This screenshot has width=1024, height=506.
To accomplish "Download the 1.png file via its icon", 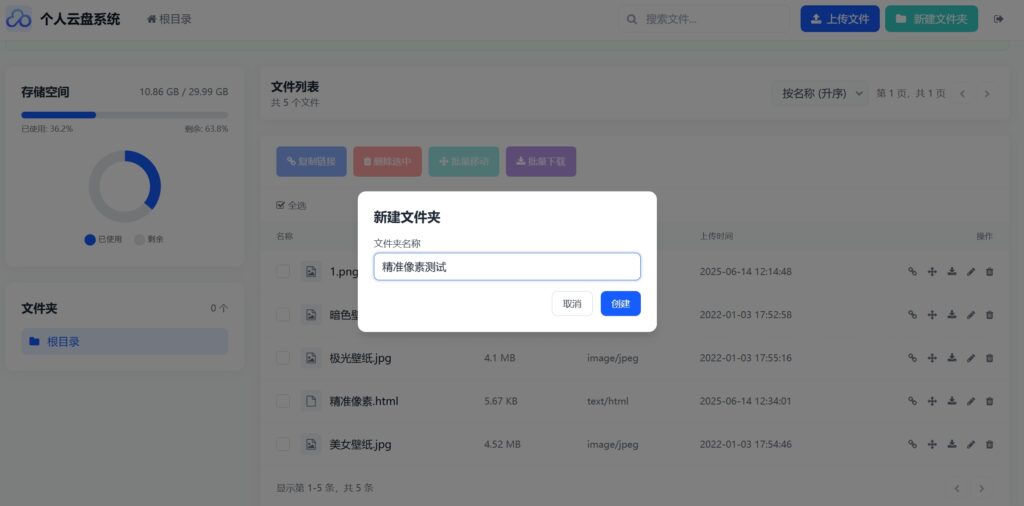I will point(952,272).
